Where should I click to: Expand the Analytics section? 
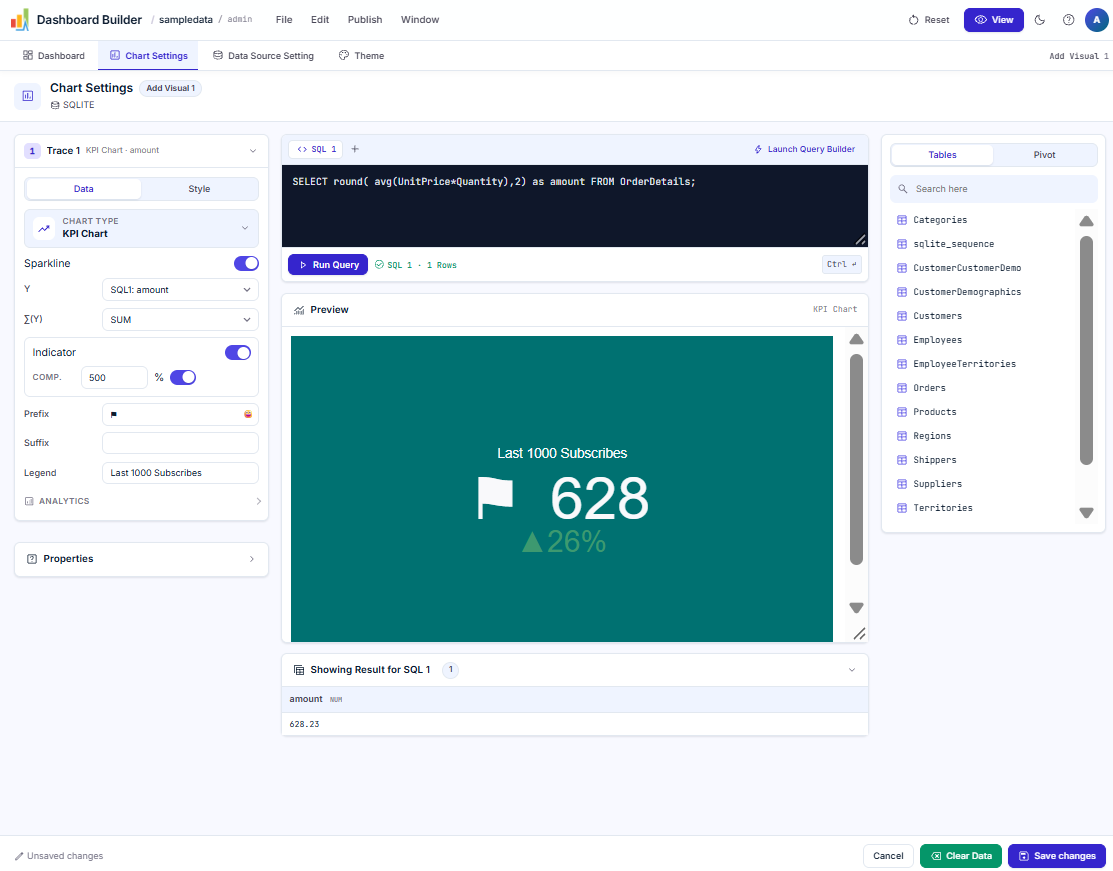tap(142, 501)
